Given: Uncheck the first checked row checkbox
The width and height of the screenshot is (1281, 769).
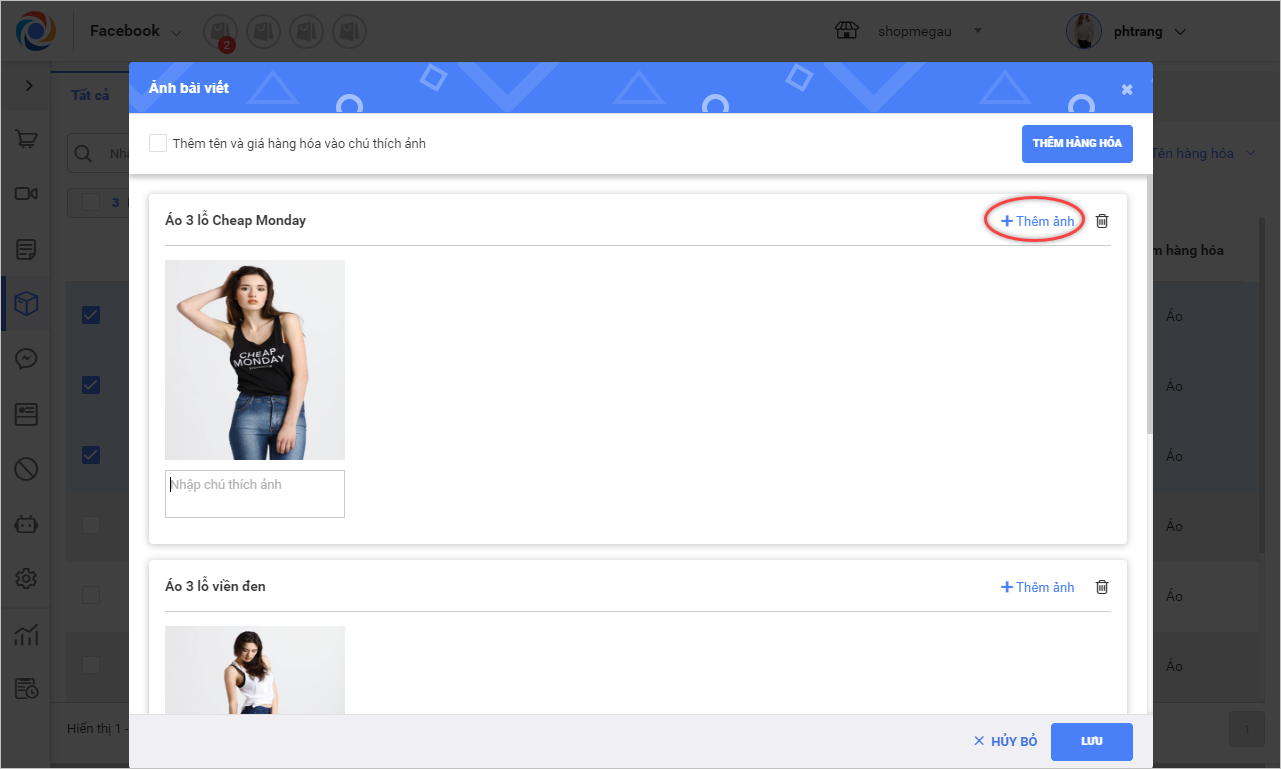Looking at the screenshot, I should (x=91, y=316).
